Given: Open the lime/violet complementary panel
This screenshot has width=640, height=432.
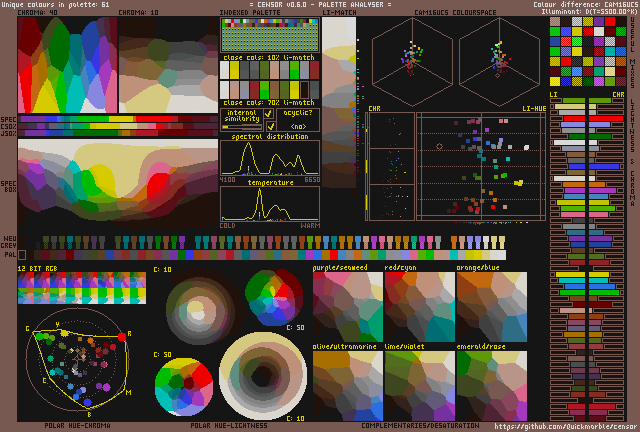Looking at the screenshot, I should [420, 386].
